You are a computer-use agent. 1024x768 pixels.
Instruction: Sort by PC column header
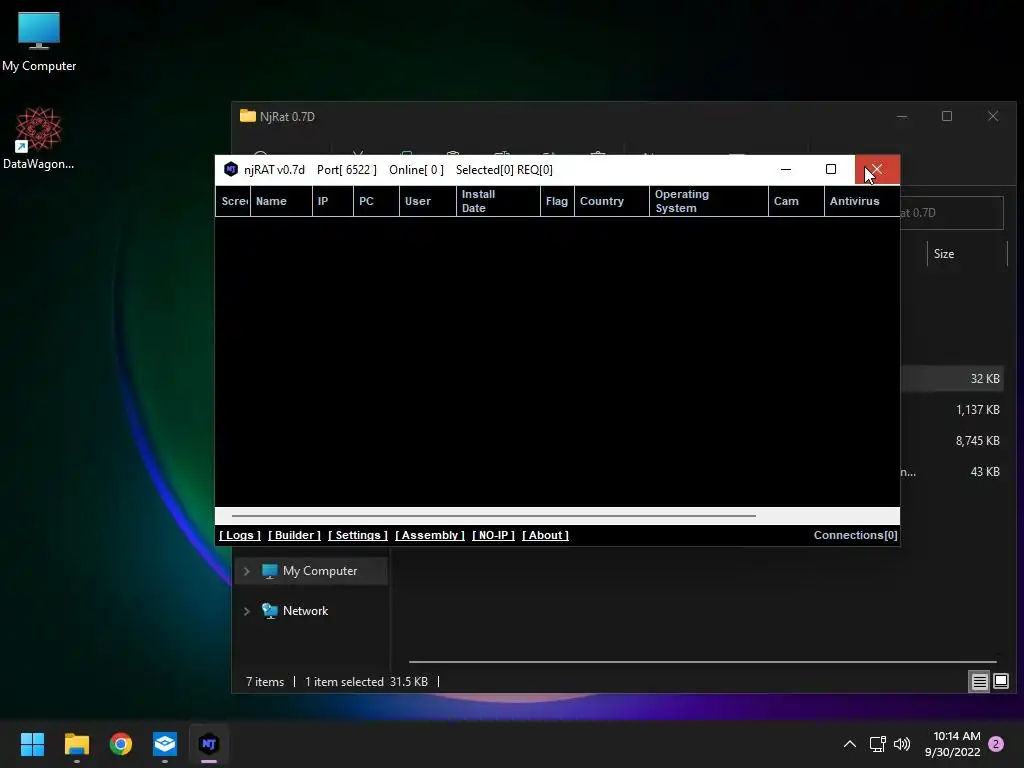376,201
